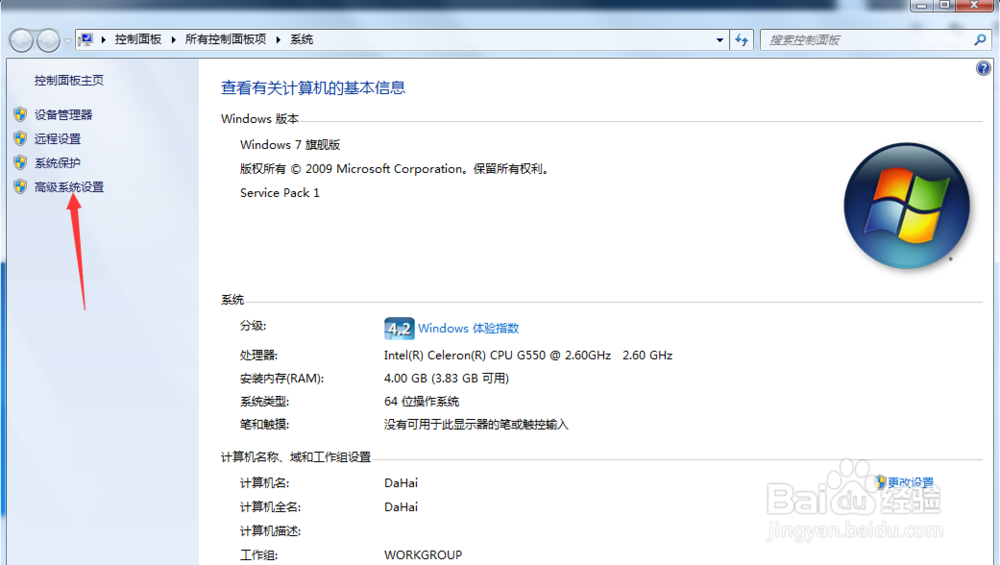1000x565 pixels.
Task: Open 远程设置 link
Action: [x=57, y=139]
